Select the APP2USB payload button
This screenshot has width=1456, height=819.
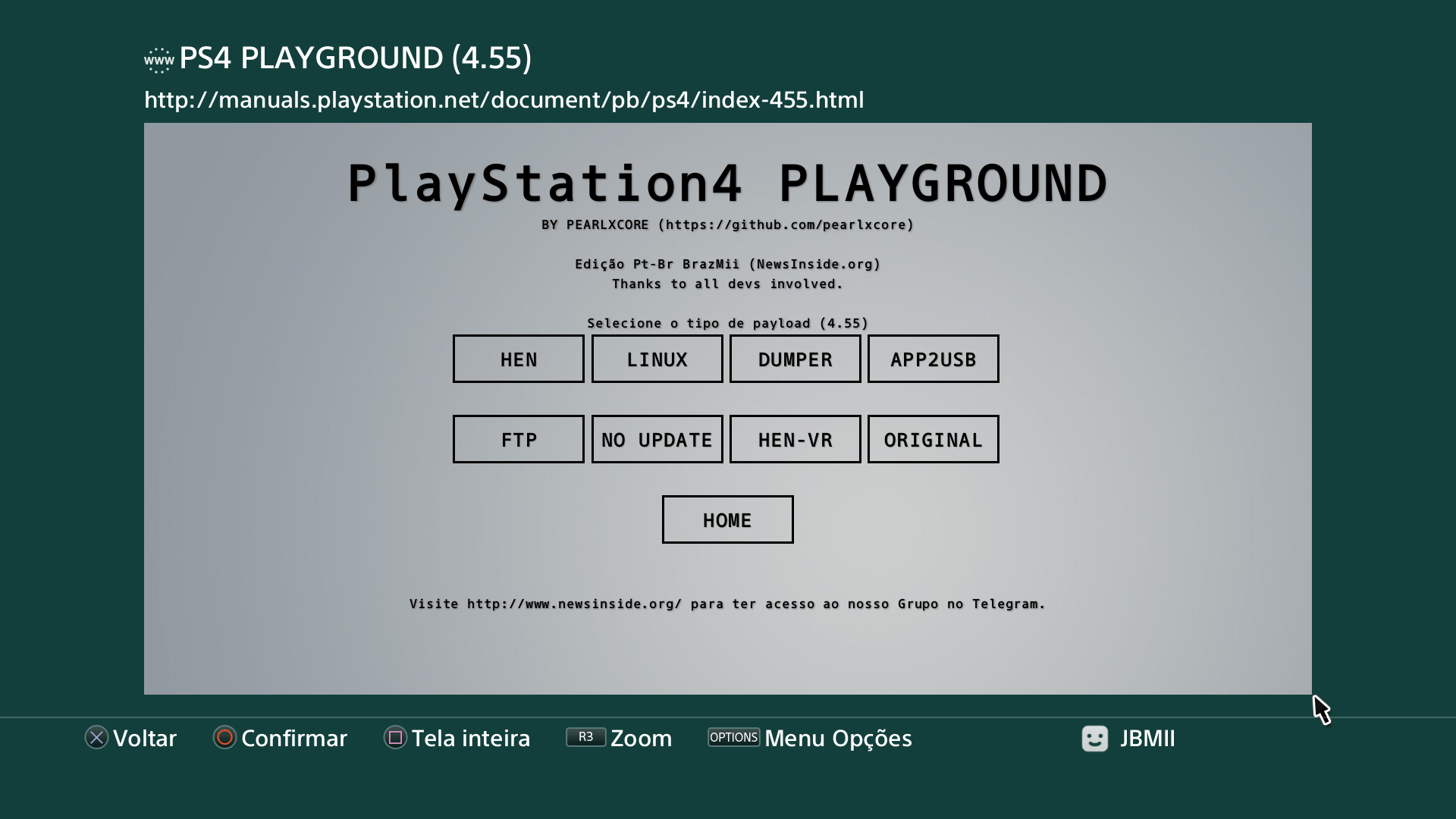934,359
